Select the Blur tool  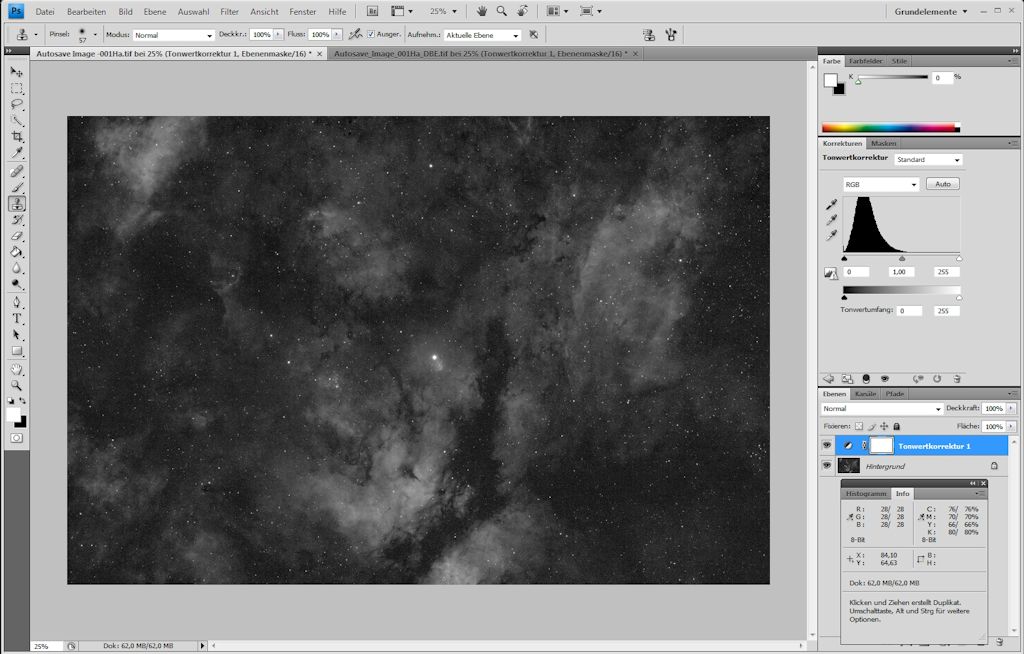click(x=17, y=269)
